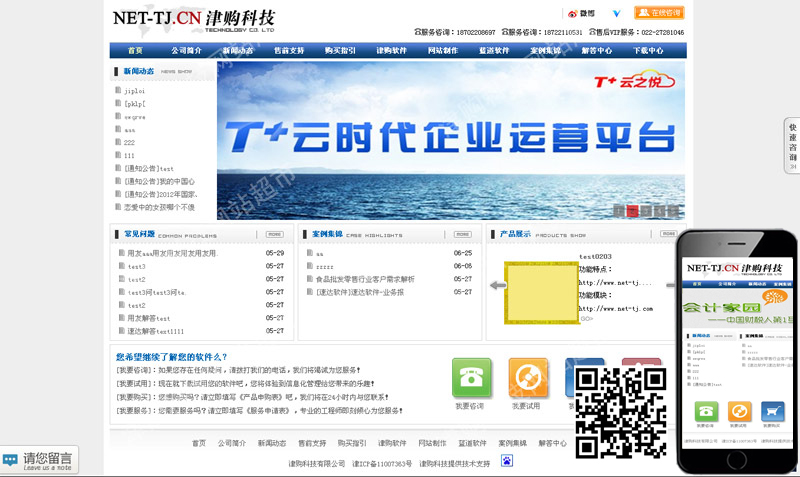Open news item 222

(x=129, y=142)
